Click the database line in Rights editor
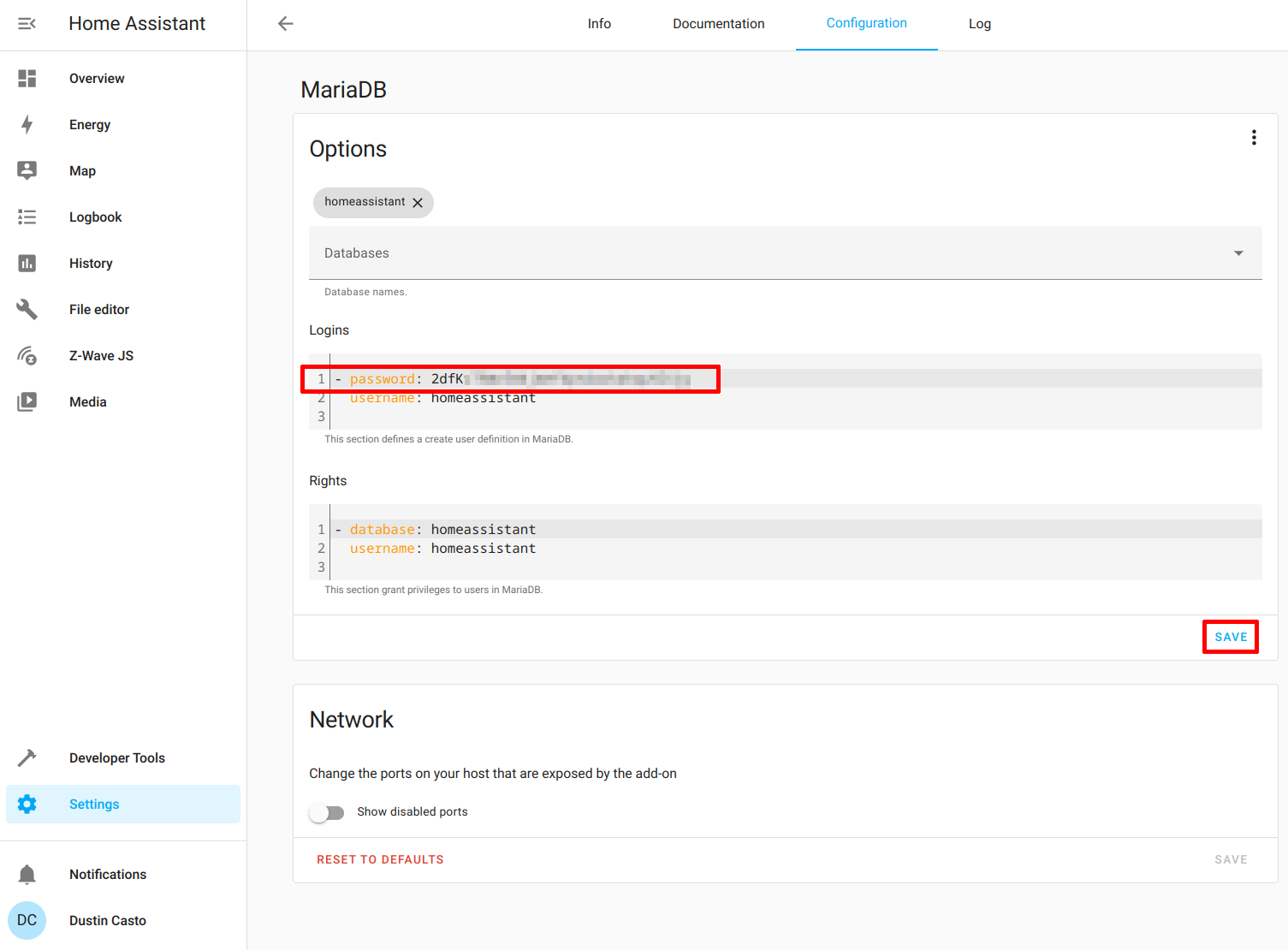The image size is (1288, 950). (796, 529)
